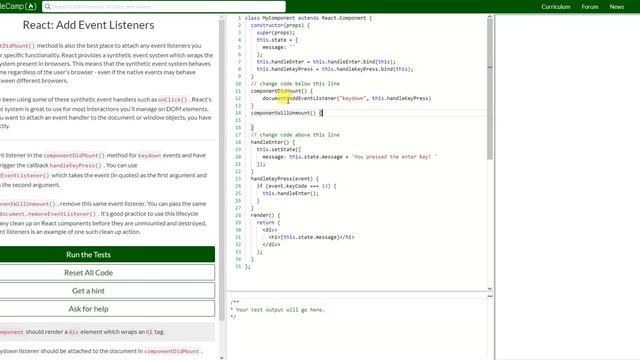Click the Run the Tests button

click(107, 254)
